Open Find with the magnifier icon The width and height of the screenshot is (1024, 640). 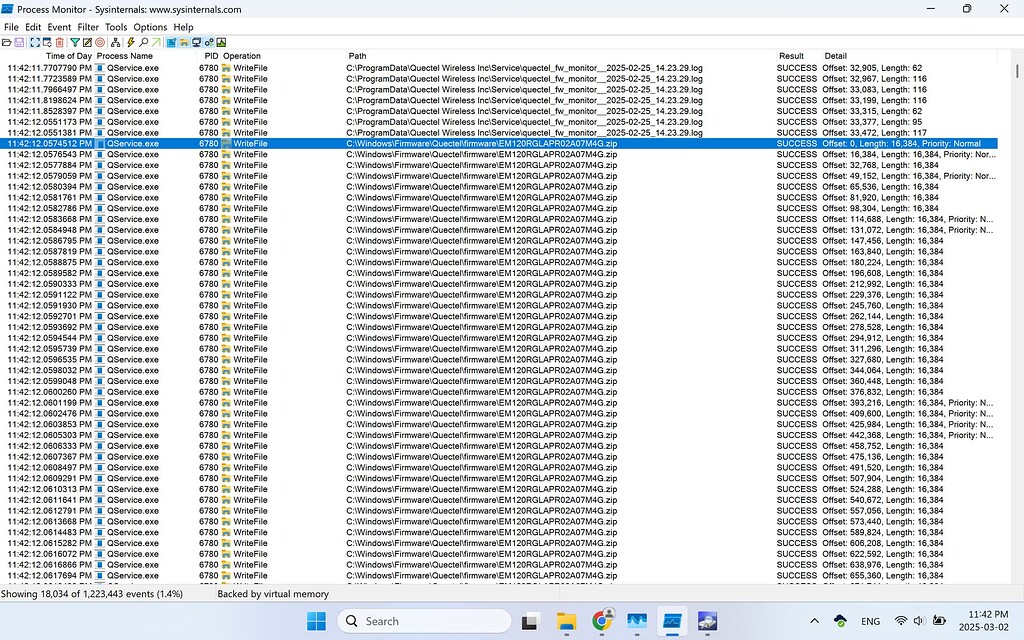[x=143, y=42]
